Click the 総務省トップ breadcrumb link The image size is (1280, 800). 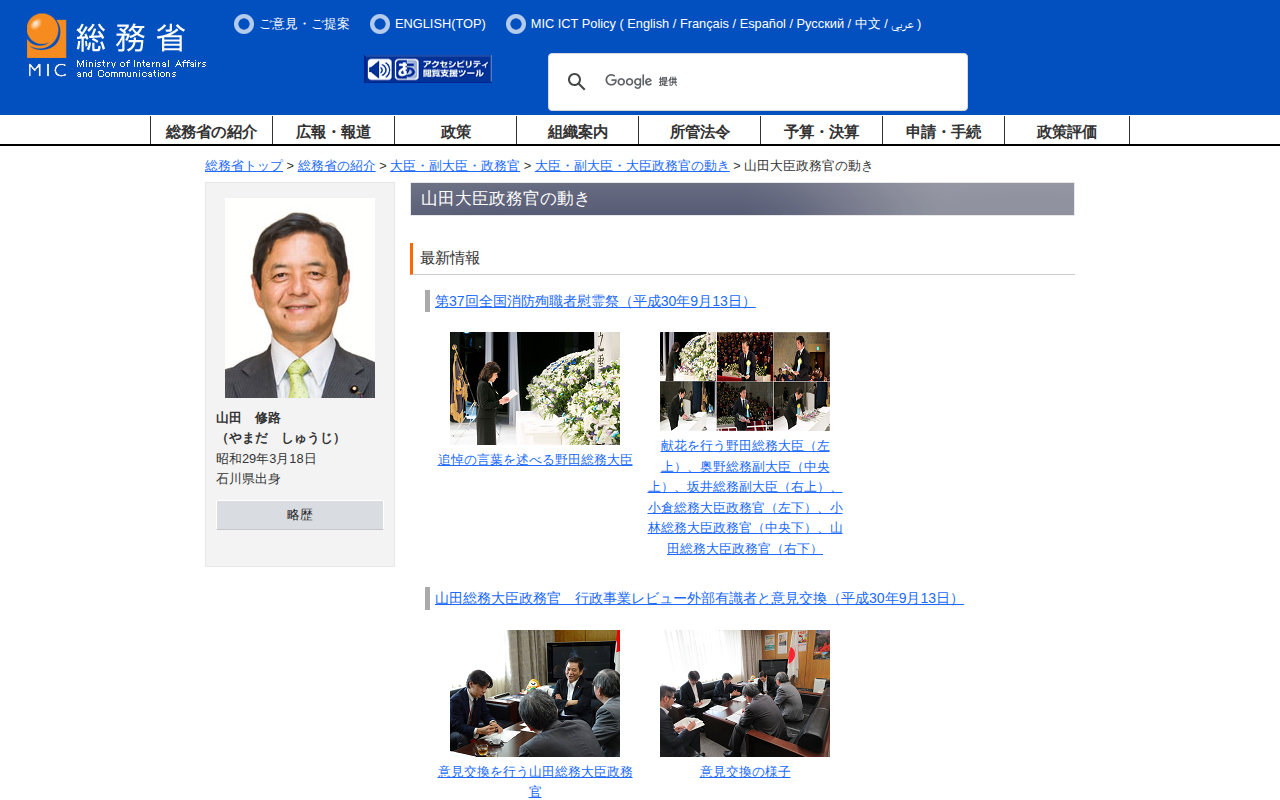(244, 166)
